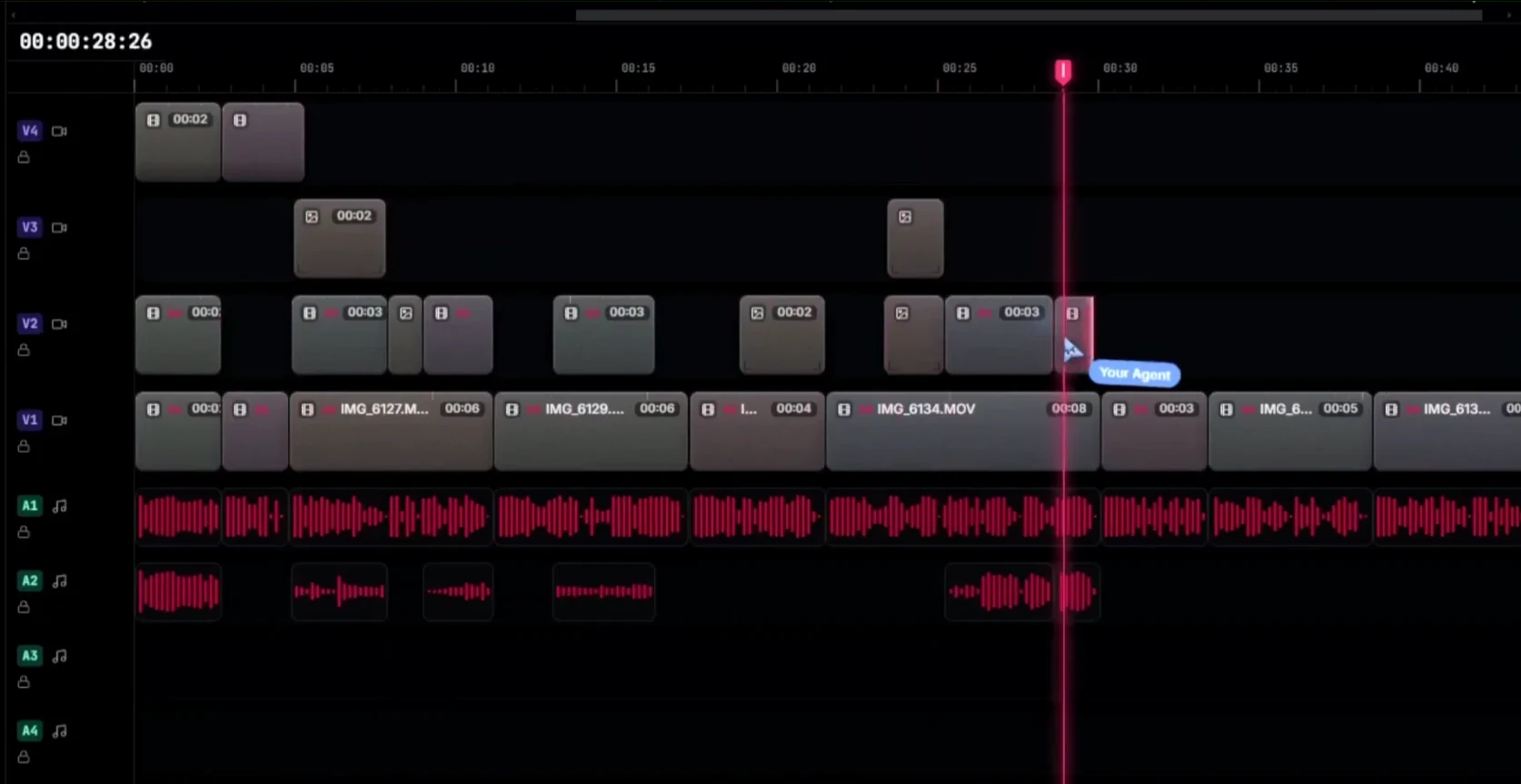Viewport: 1521px width, 784px height.
Task: Toggle the V2 track camera icon
Action: [x=59, y=323]
